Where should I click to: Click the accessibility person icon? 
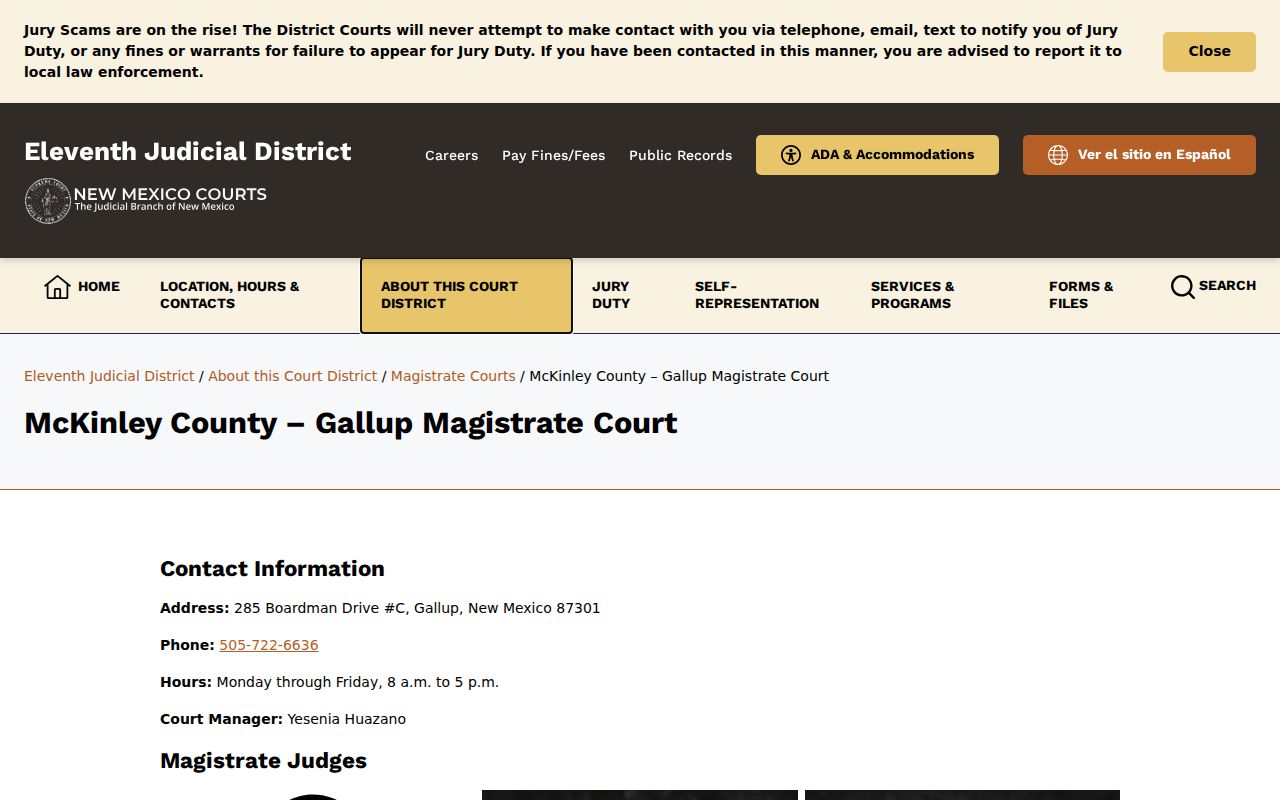tap(791, 155)
